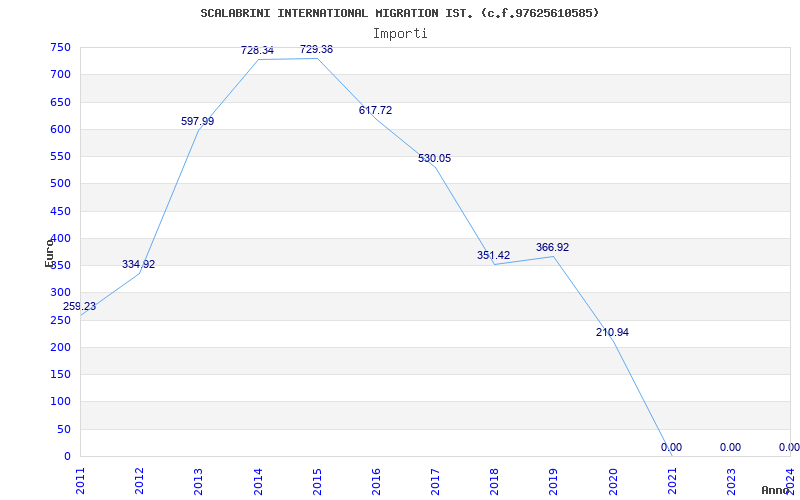800x500 pixels.
Task: Select the 351.42 data label
Action: point(493,255)
